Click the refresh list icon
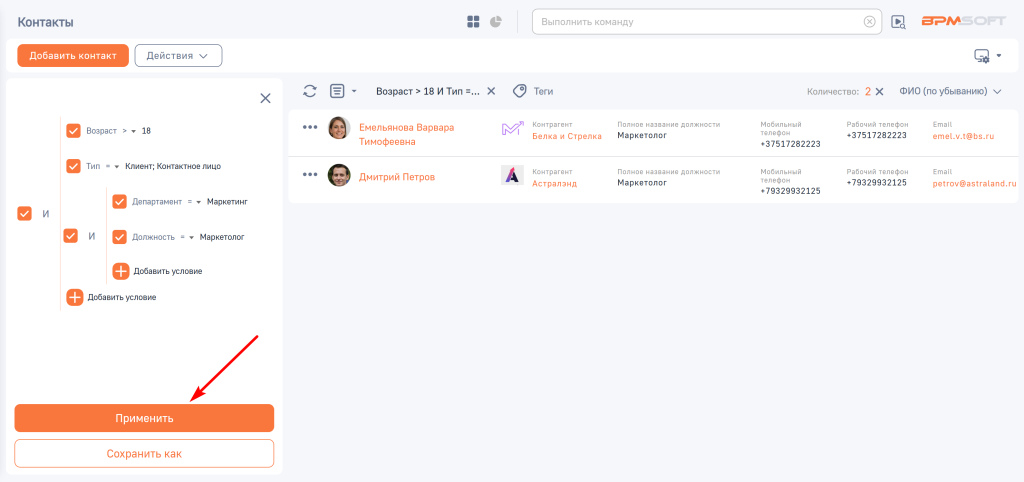 point(310,91)
